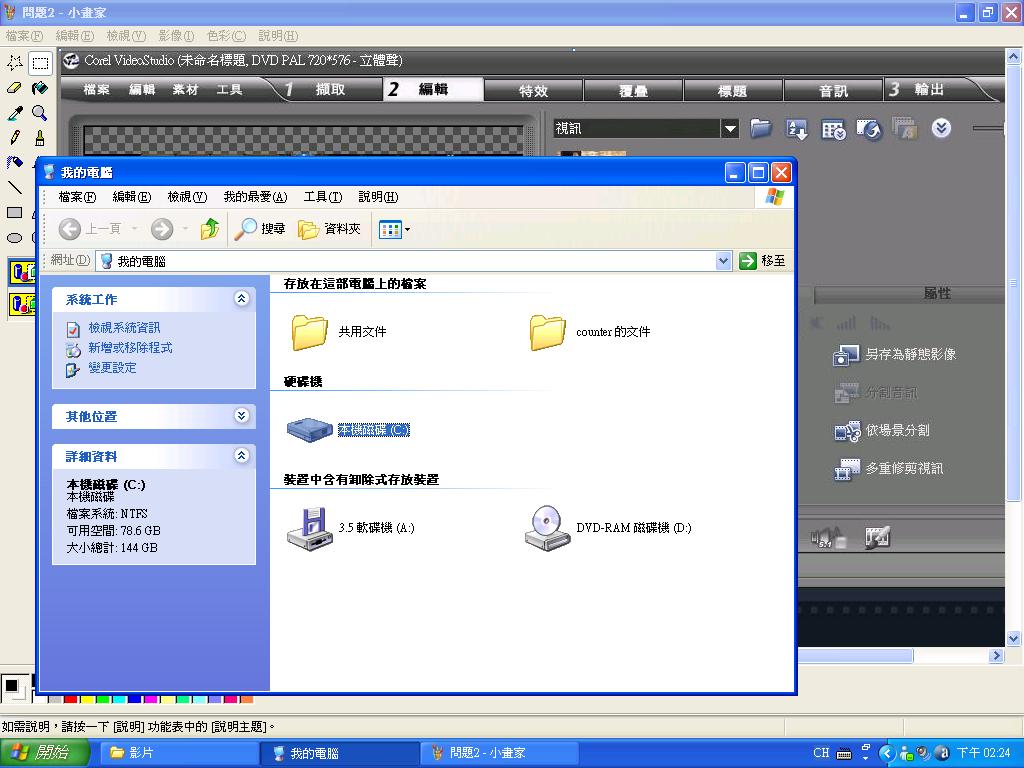Select the rectangular Select tool in Paint
The image size is (1024, 768).
(40, 63)
